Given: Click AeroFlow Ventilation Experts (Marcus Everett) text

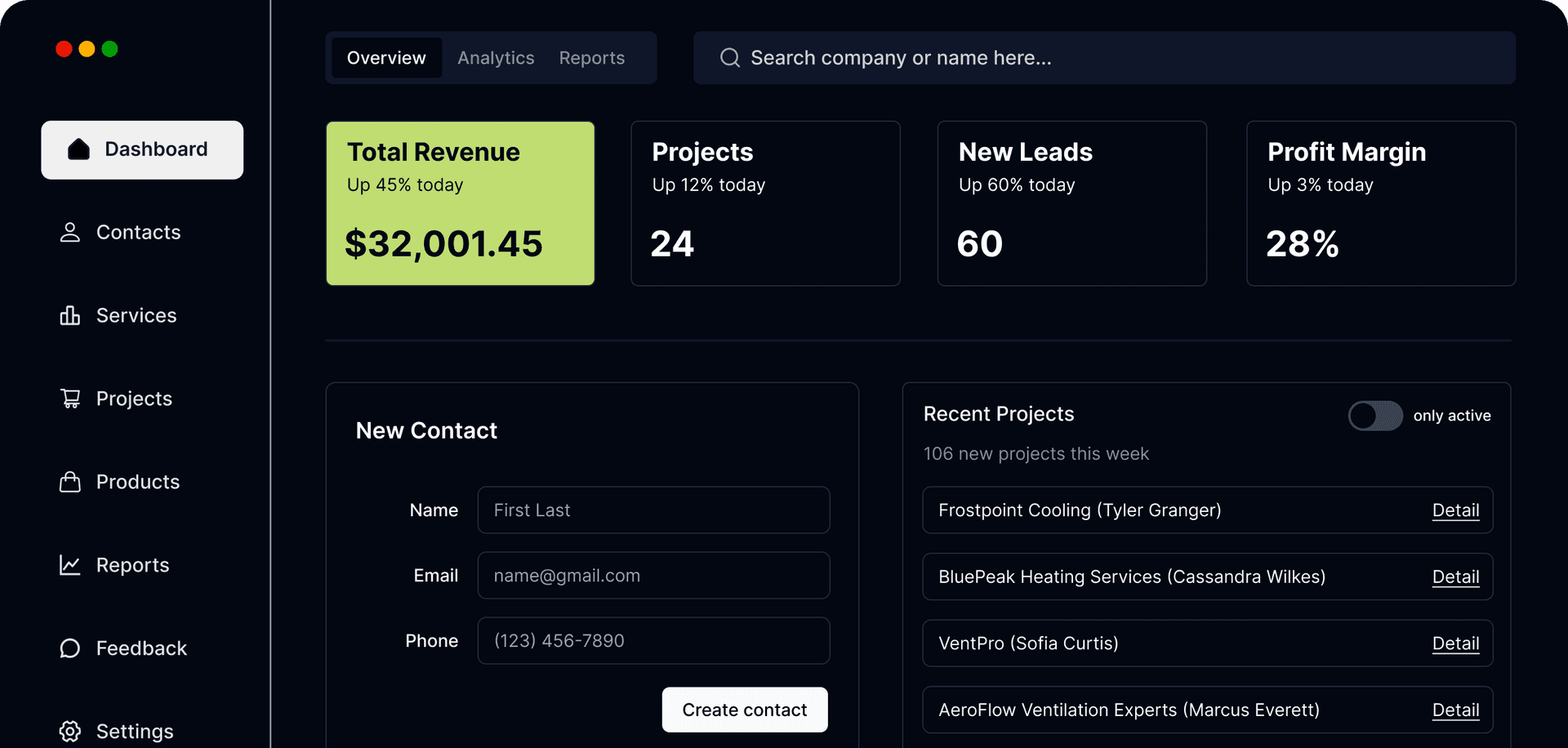Looking at the screenshot, I should [x=1129, y=710].
